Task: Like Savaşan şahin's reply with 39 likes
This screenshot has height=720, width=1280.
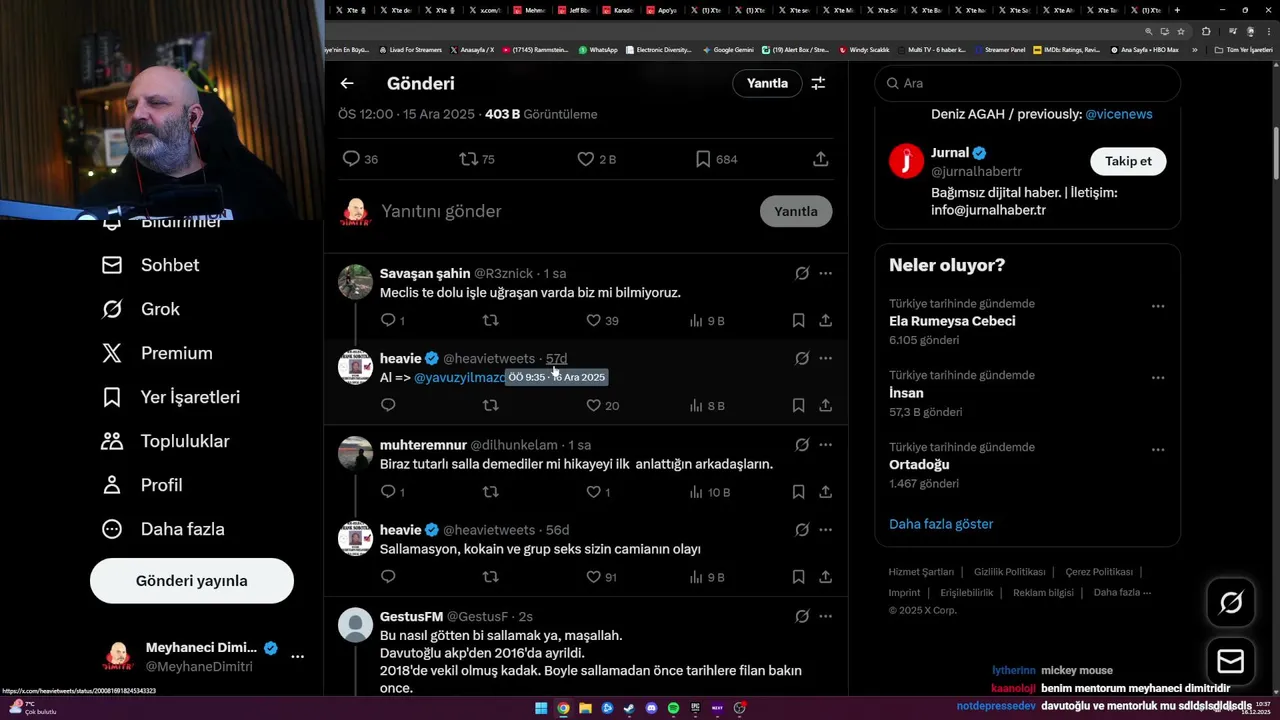Action: (593, 320)
